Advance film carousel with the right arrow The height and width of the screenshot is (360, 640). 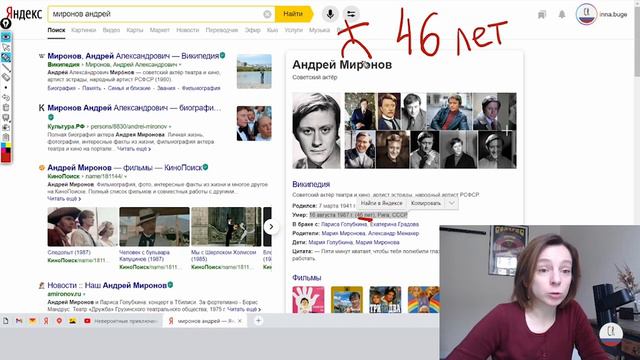[x=271, y=227]
